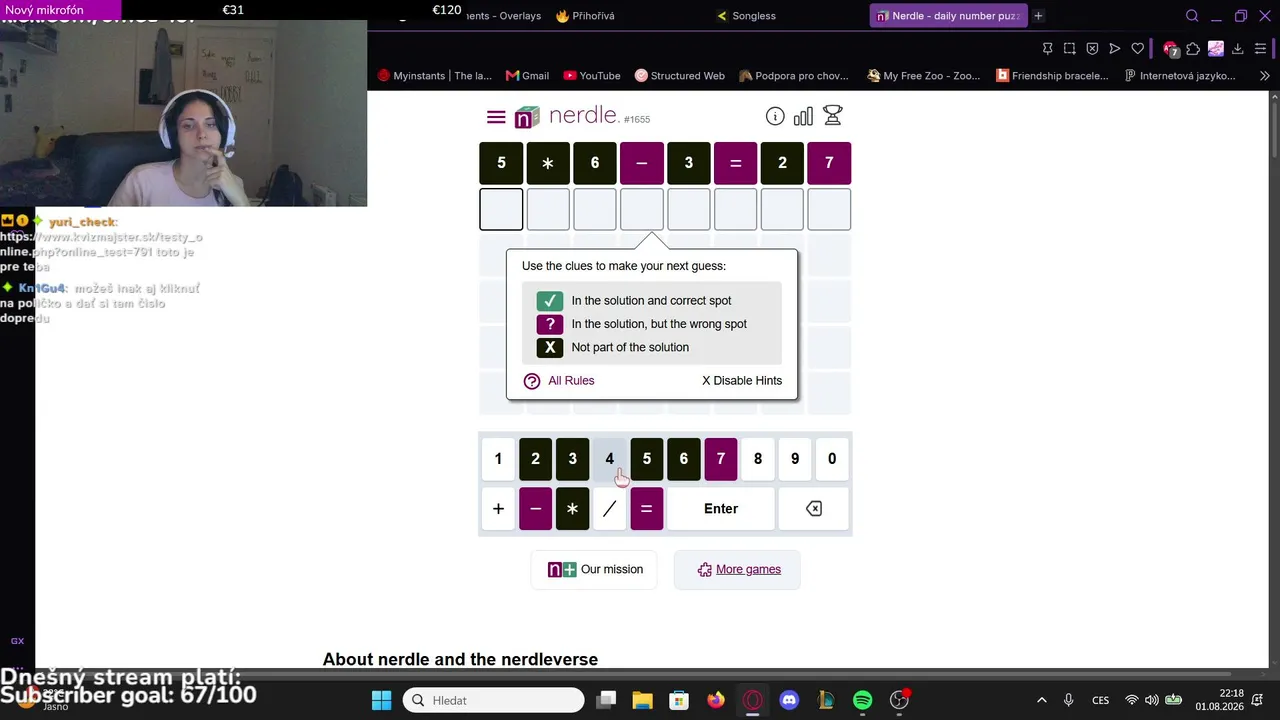
Task: Switch to the Songless tab
Action: (746, 16)
